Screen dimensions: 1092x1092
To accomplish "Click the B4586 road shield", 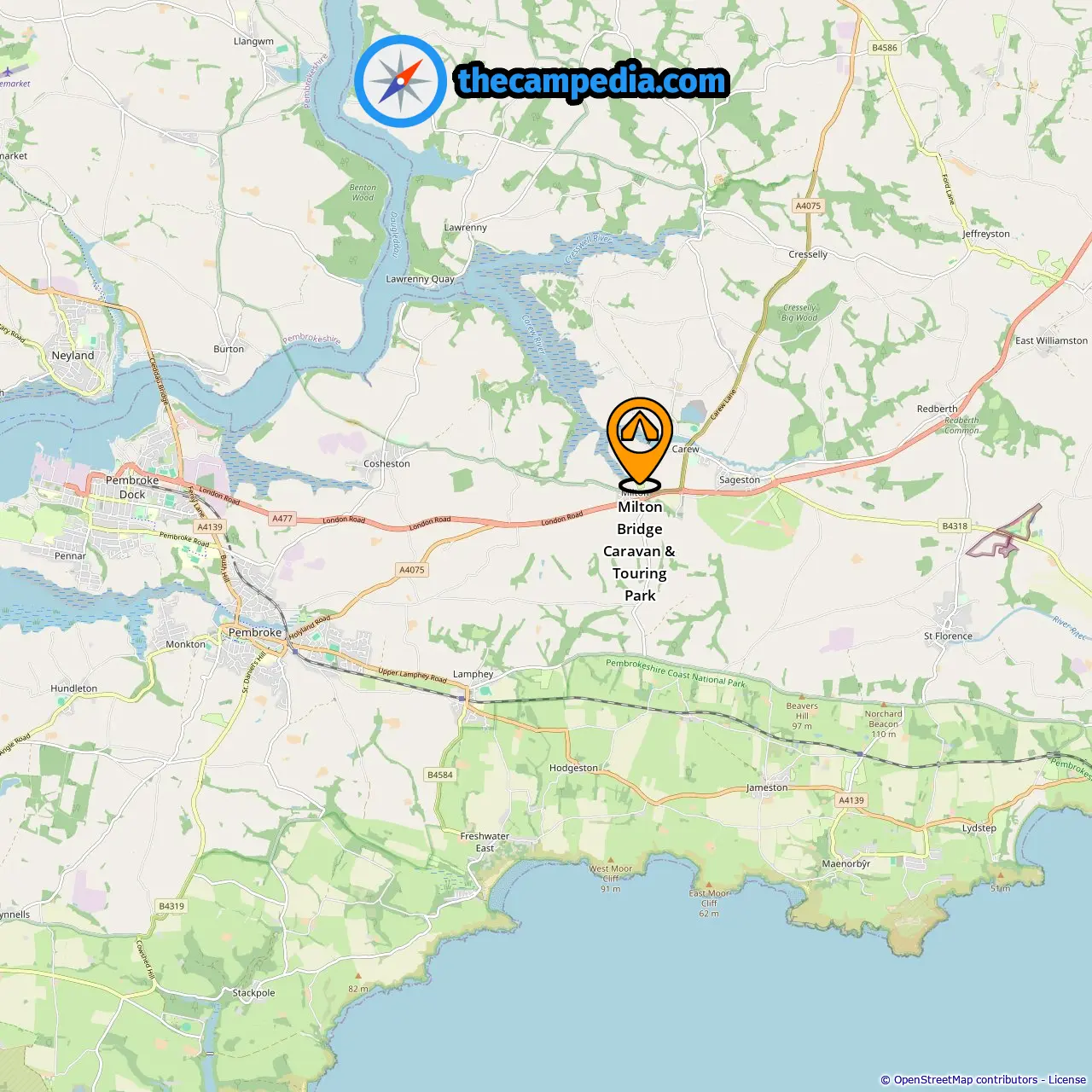I will click(x=885, y=48).
